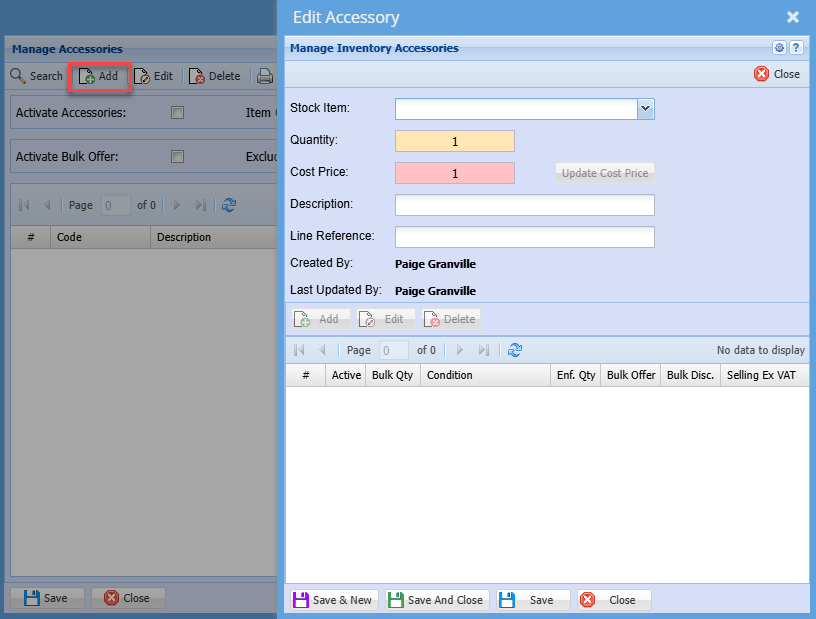Click Save And Close button
816x619 pixels.
[435, 600]
